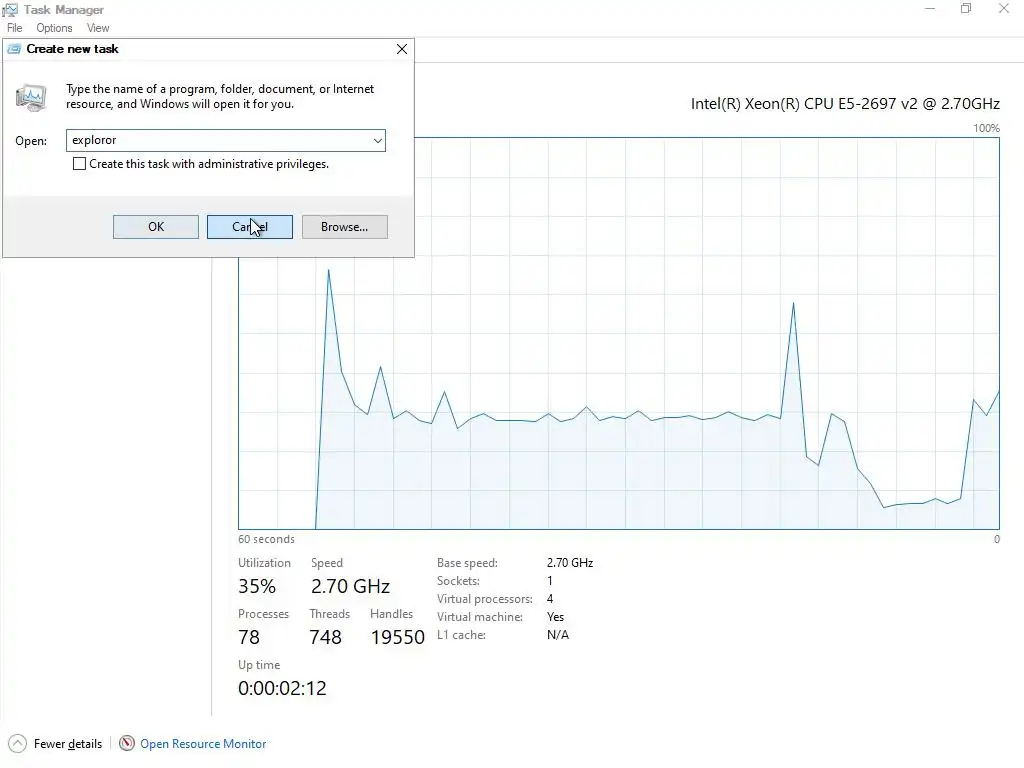Restore down the Task Manager window
Image resolution: width=1024 pixels, height=768 pixels.
[967, 9]
